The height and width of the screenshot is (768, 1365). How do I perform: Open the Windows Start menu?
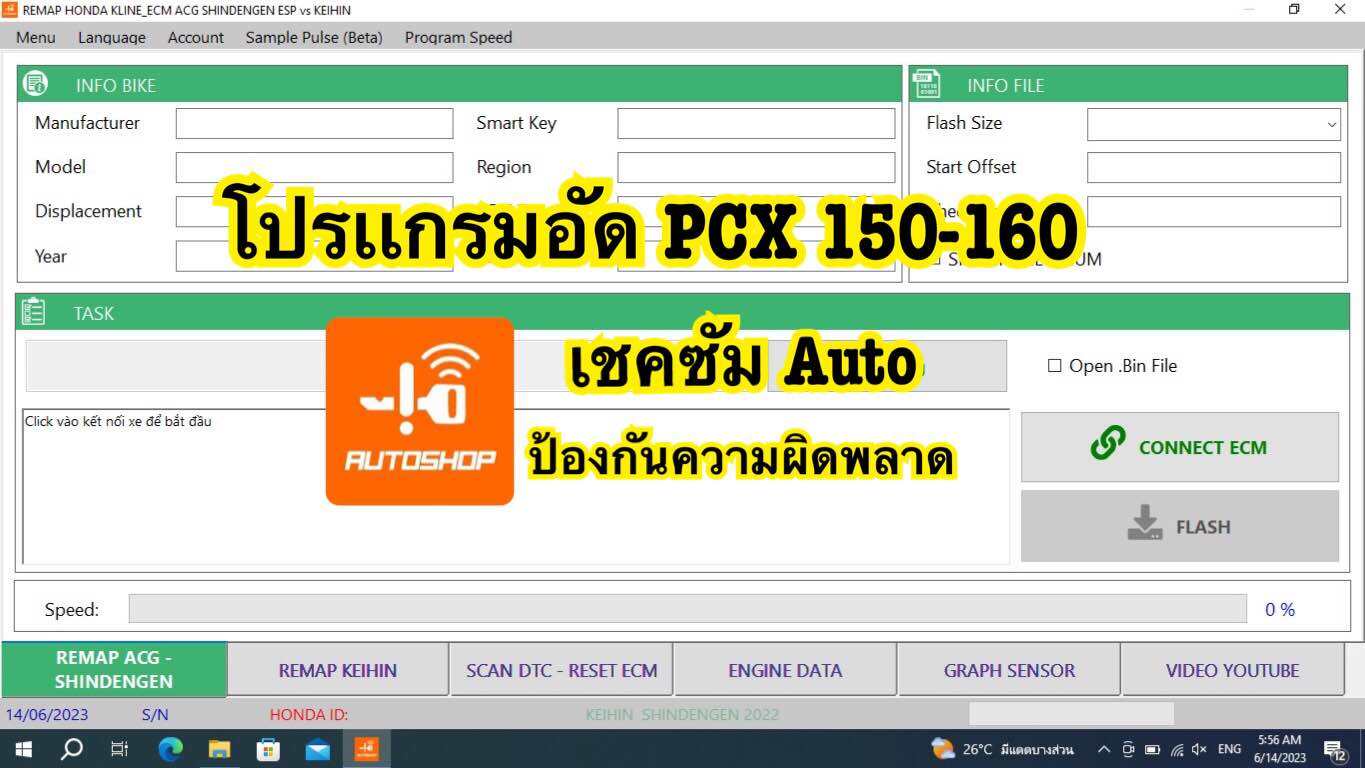23,748
